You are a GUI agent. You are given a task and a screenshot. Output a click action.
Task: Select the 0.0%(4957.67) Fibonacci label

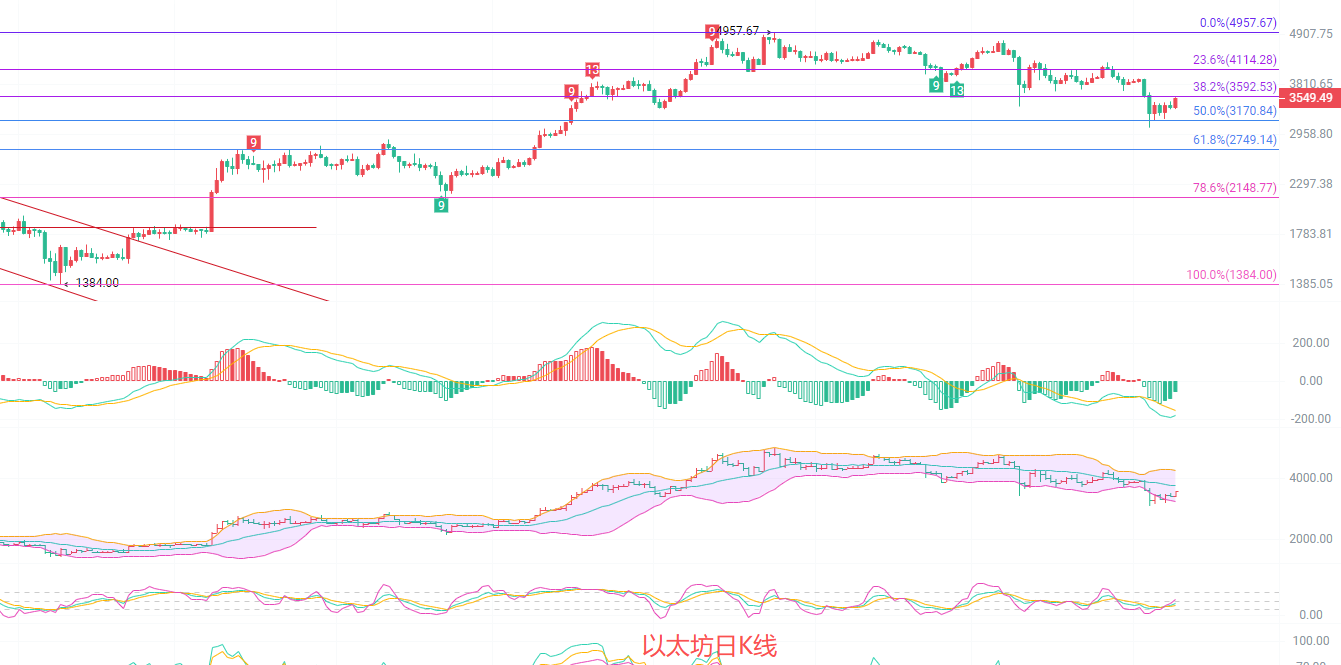[x=1238, y=23]
